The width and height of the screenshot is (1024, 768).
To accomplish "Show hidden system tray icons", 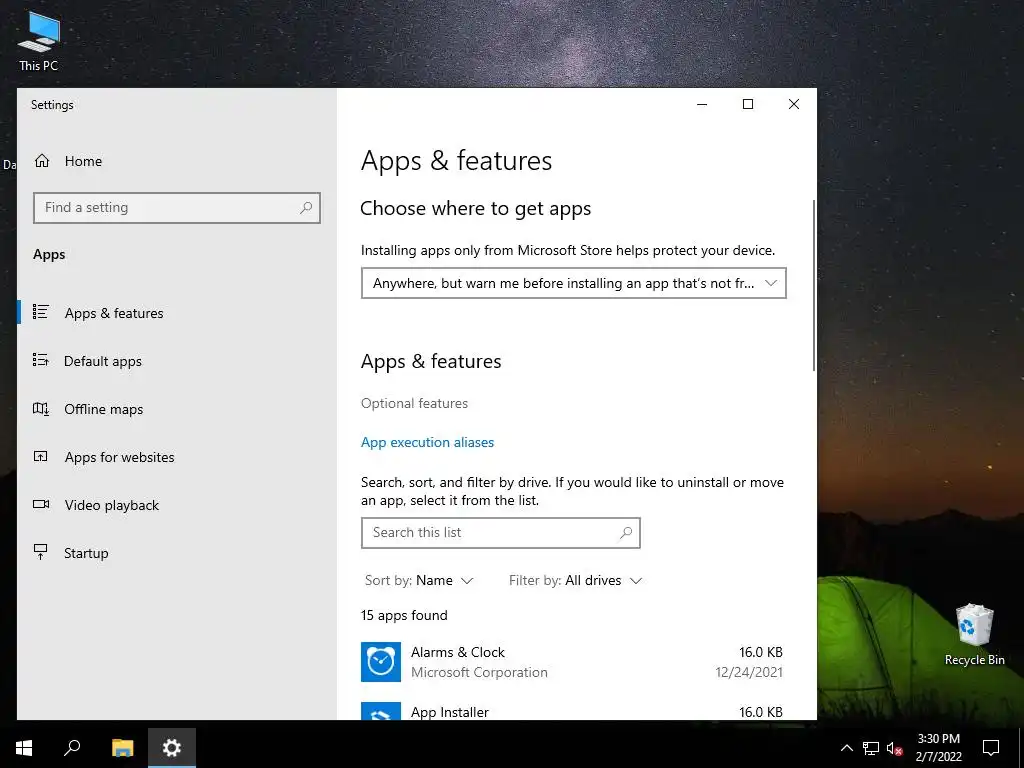I will (846, 748).
